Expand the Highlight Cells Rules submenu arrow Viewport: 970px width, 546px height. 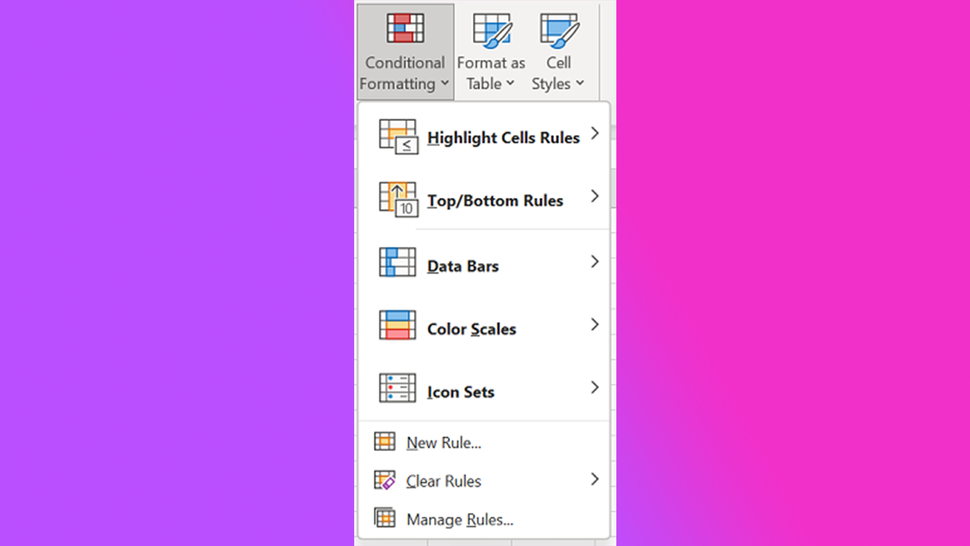[x=594, y=134]
